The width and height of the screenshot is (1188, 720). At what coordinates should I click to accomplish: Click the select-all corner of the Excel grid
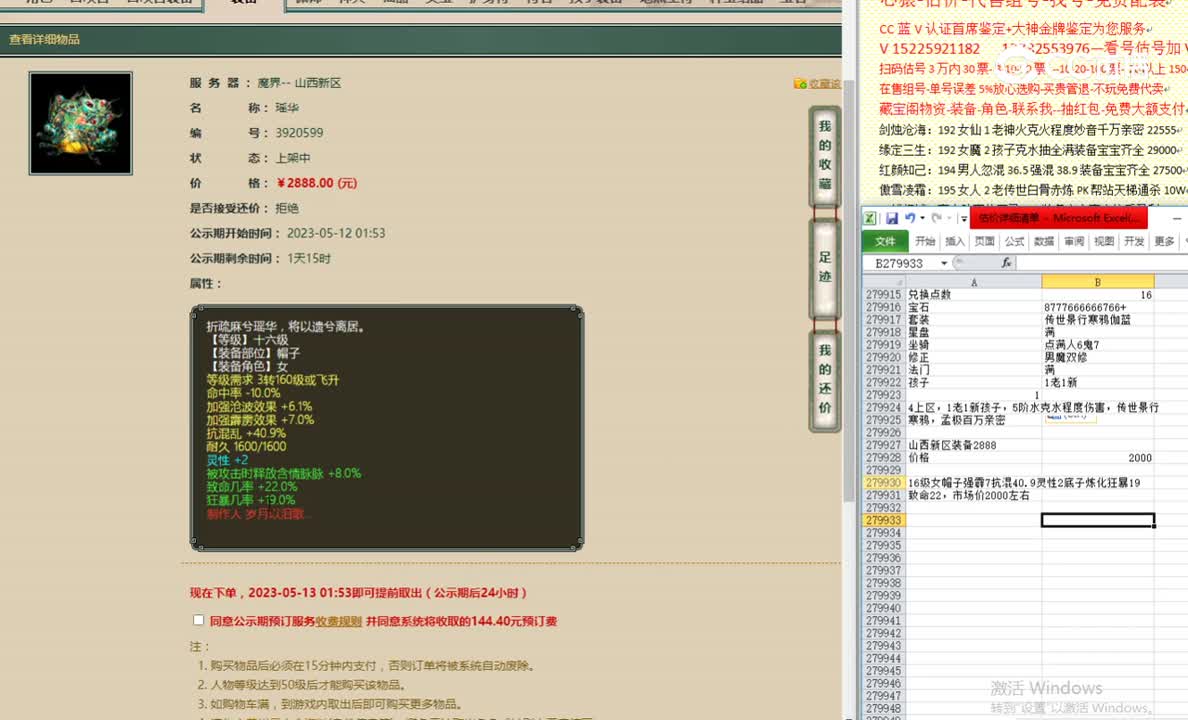(x=883, y=282)
